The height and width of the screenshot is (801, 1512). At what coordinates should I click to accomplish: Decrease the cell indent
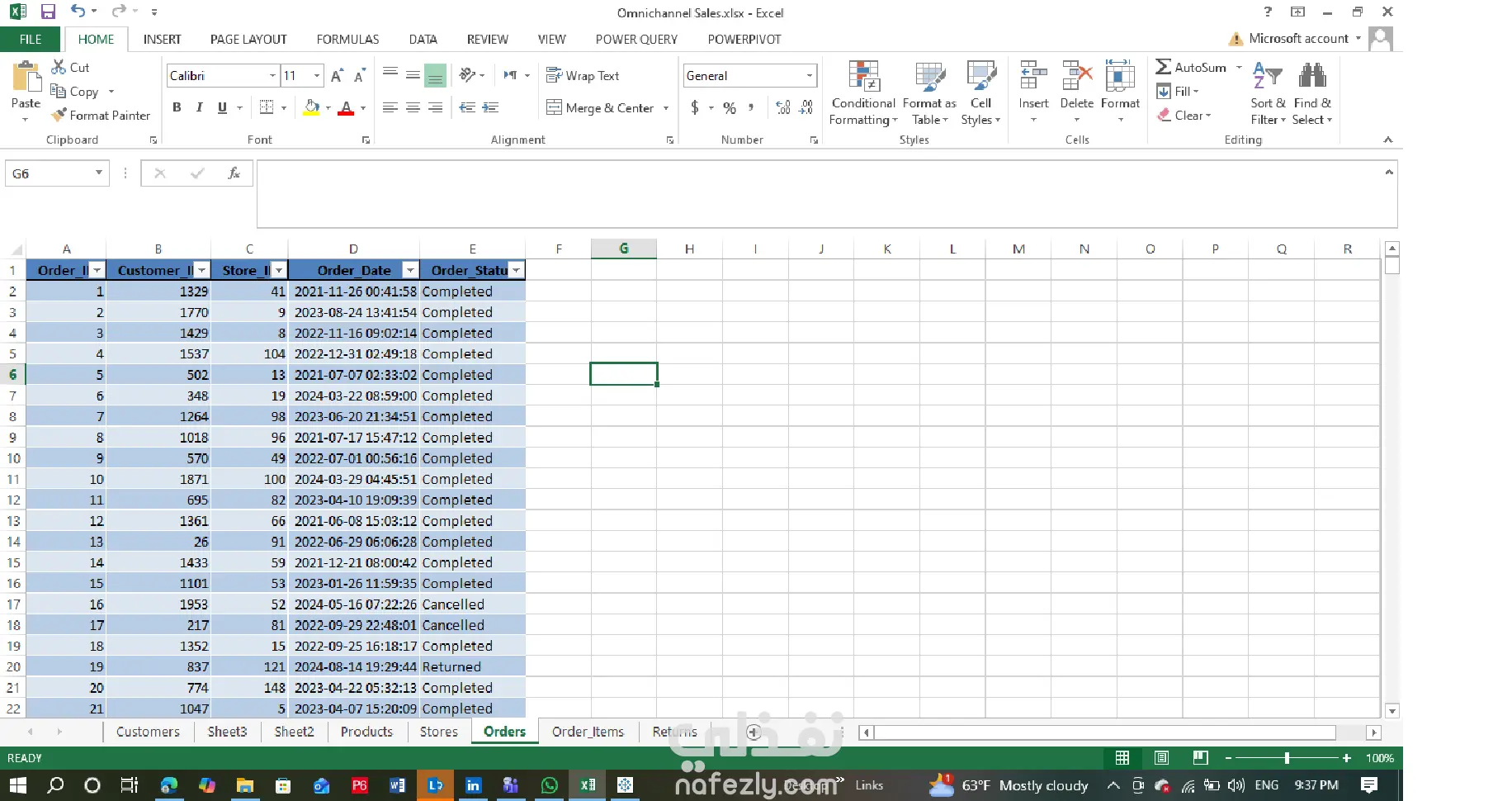[x=467, y=108]
